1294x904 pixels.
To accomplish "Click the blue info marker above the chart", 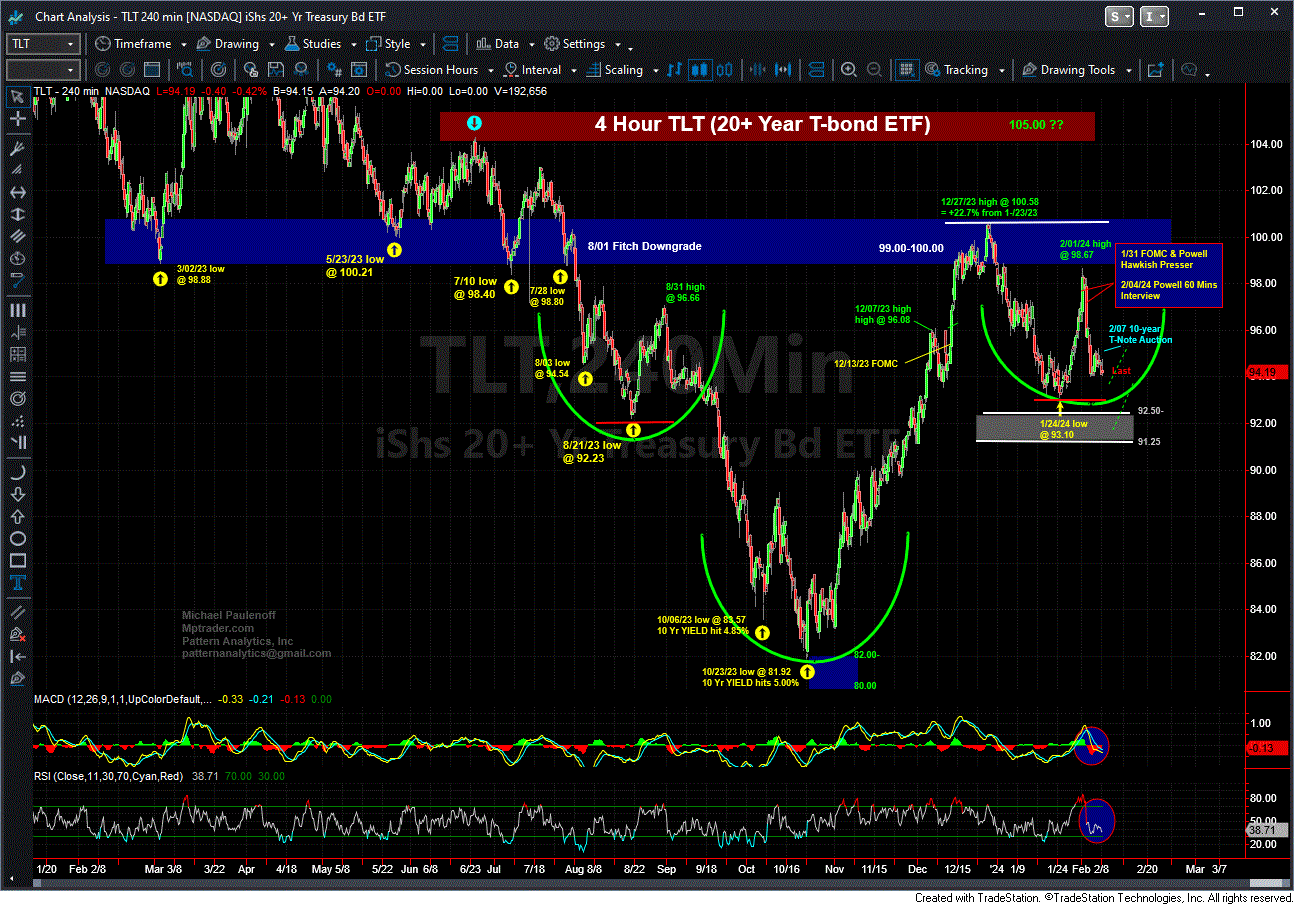I will point(475,123).
